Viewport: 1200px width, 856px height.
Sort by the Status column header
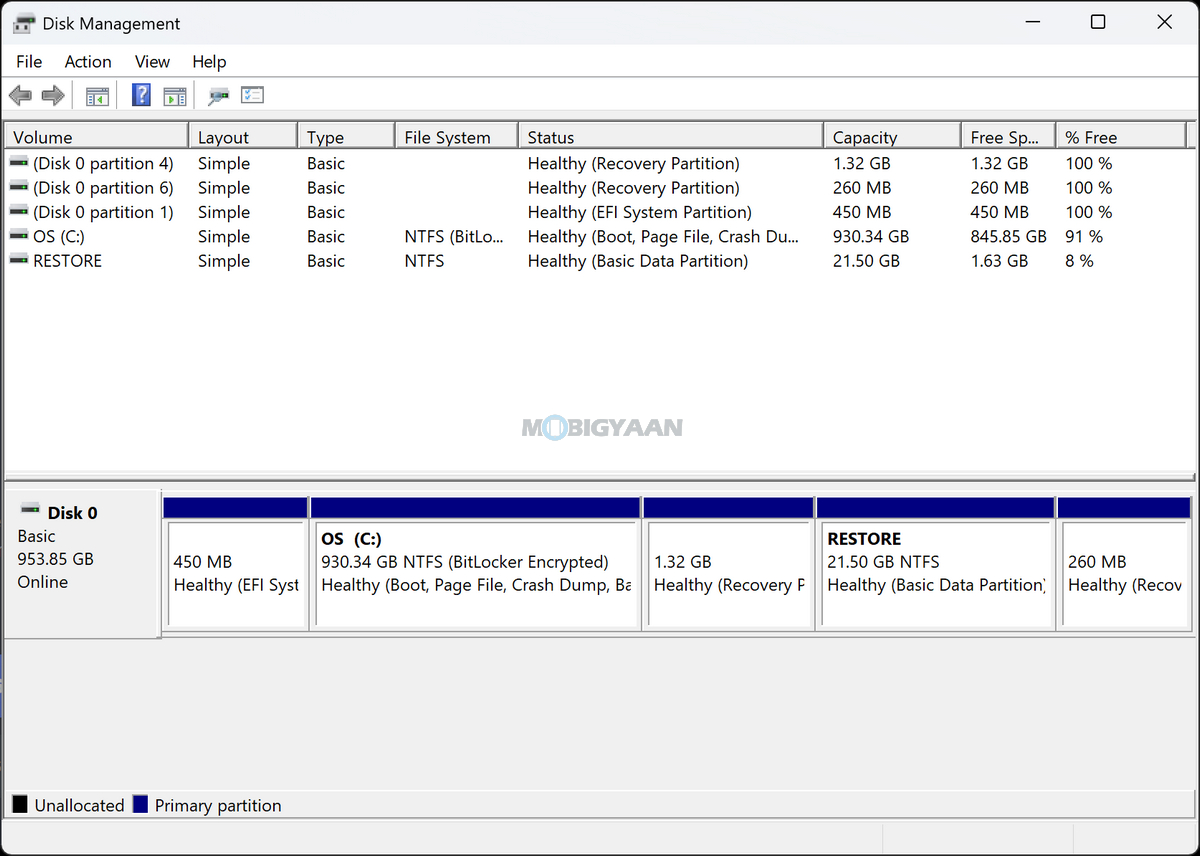tap(671, 137)
